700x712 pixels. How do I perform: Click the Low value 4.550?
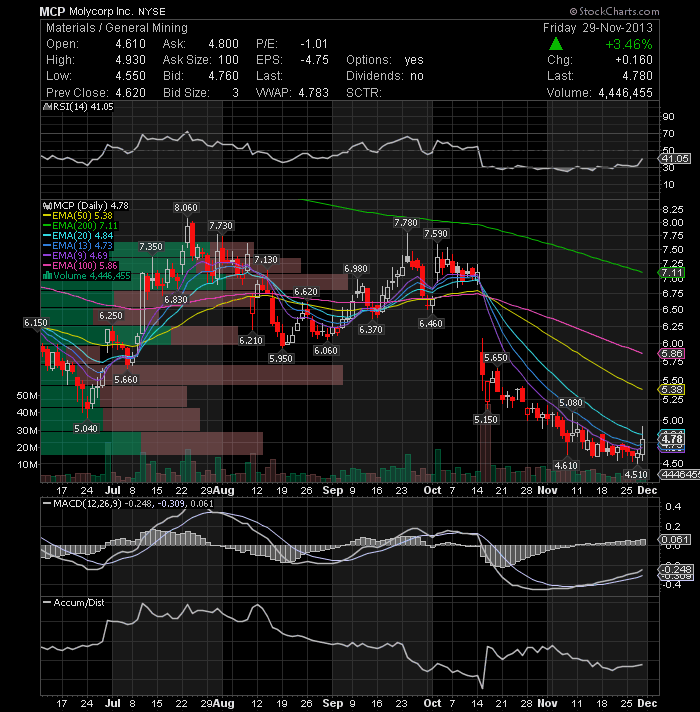(x=130, y=76)
